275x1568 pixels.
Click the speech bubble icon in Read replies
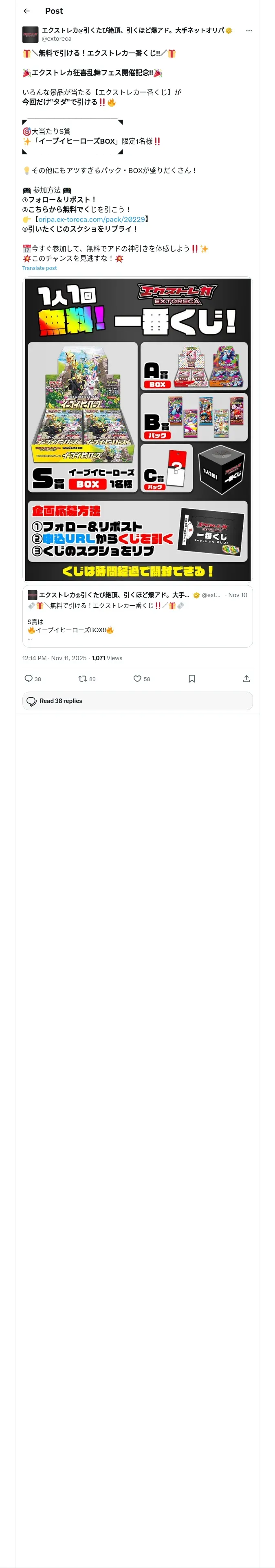point(32,701)
